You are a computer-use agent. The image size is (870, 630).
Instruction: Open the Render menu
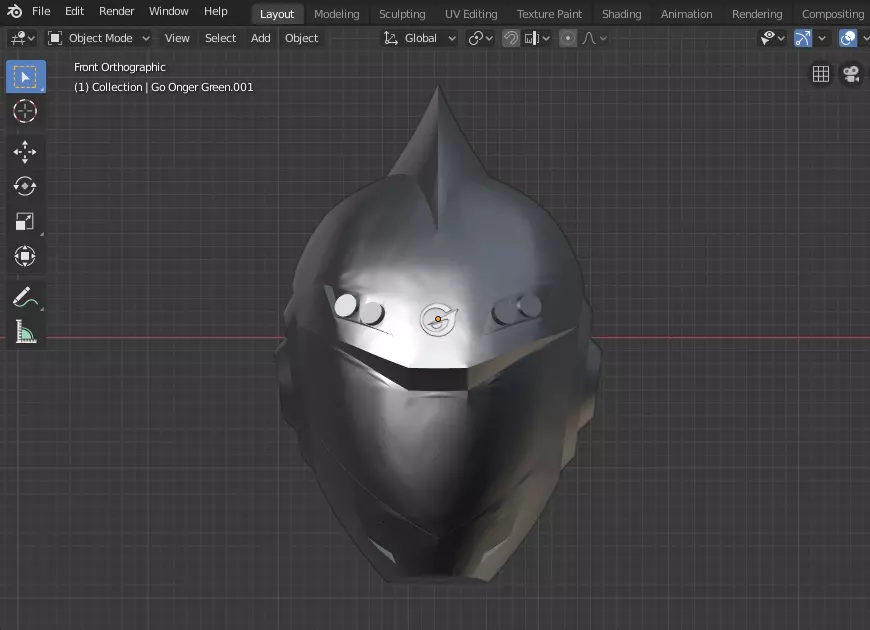point(117,11)
